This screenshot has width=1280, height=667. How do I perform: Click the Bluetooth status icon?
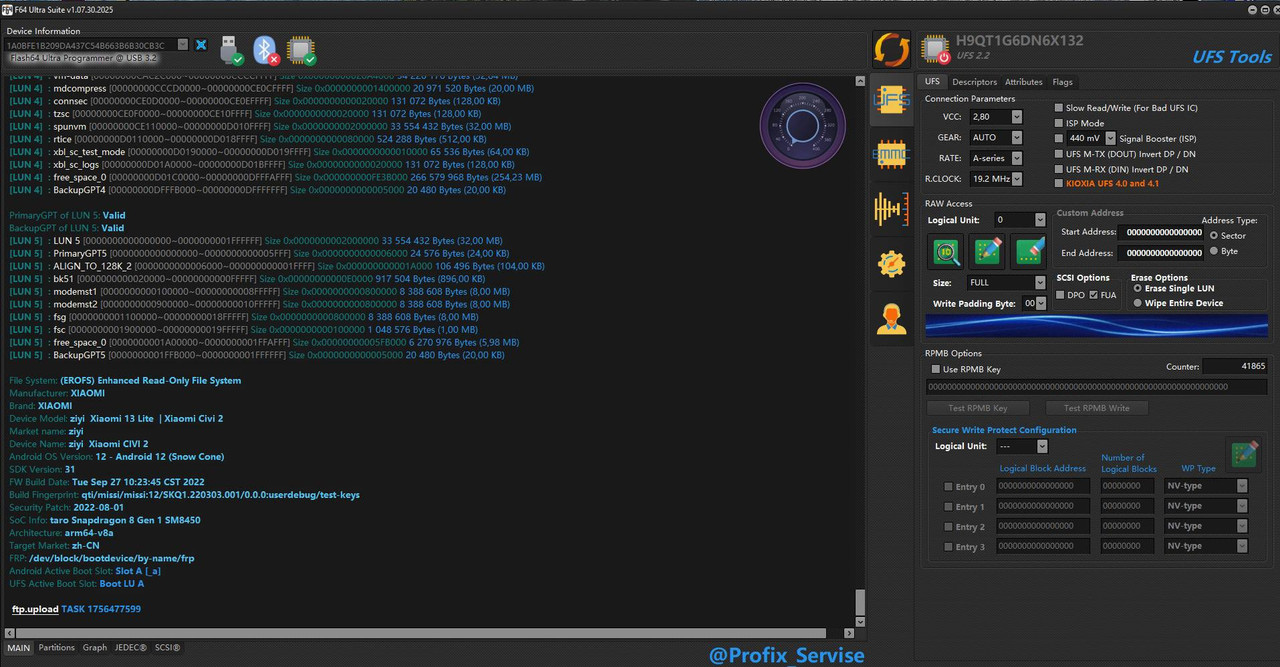(x=265, y=49)
